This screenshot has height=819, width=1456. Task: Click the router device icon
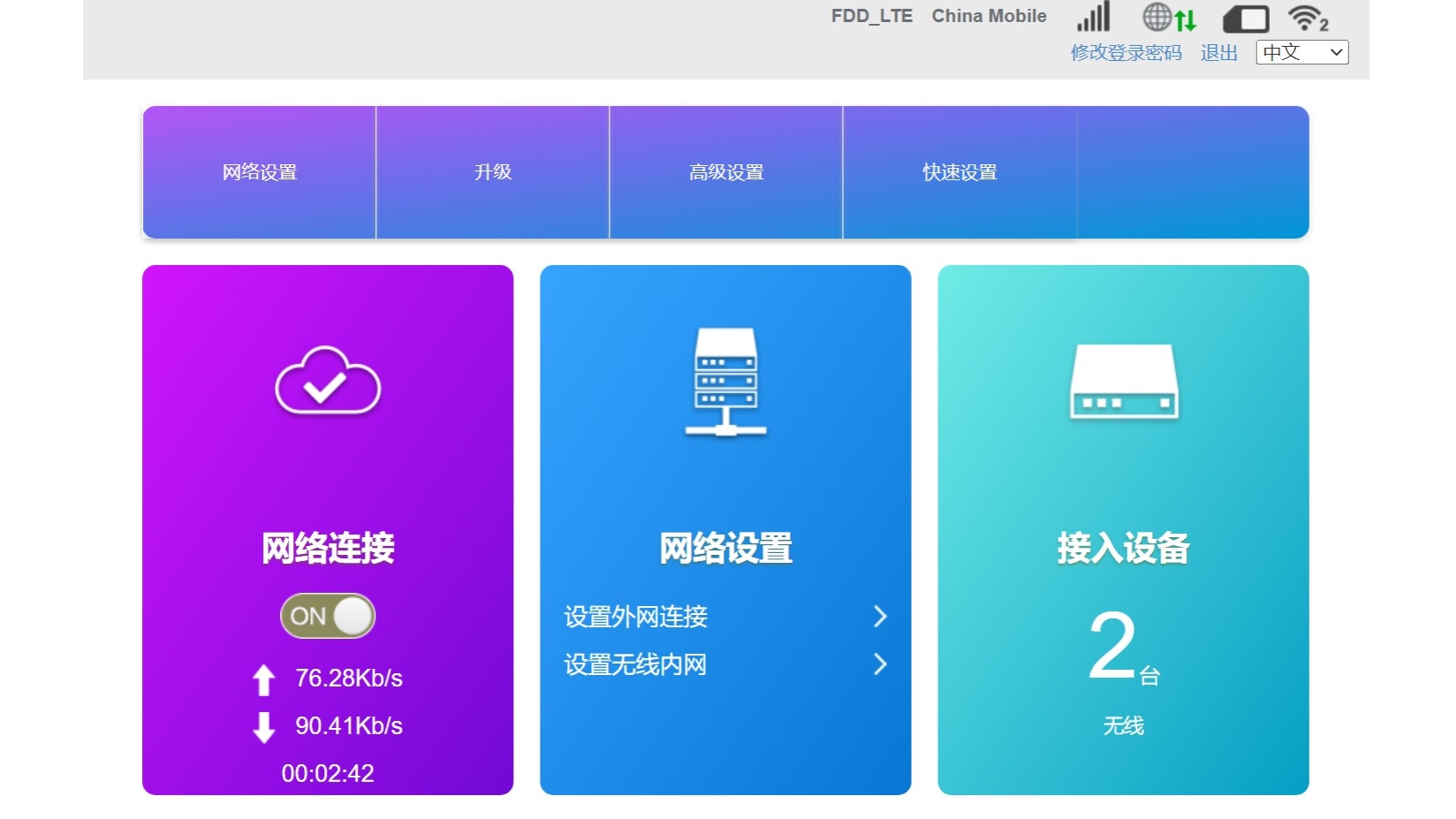[x=1123, y=382]
